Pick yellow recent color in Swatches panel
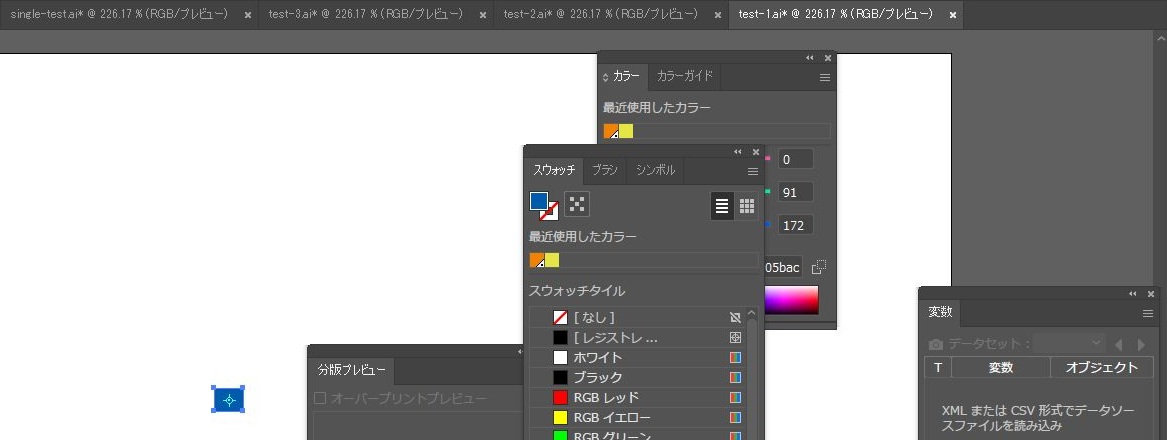The height and width of the screenshot is (440, 1167). [551, 260]
